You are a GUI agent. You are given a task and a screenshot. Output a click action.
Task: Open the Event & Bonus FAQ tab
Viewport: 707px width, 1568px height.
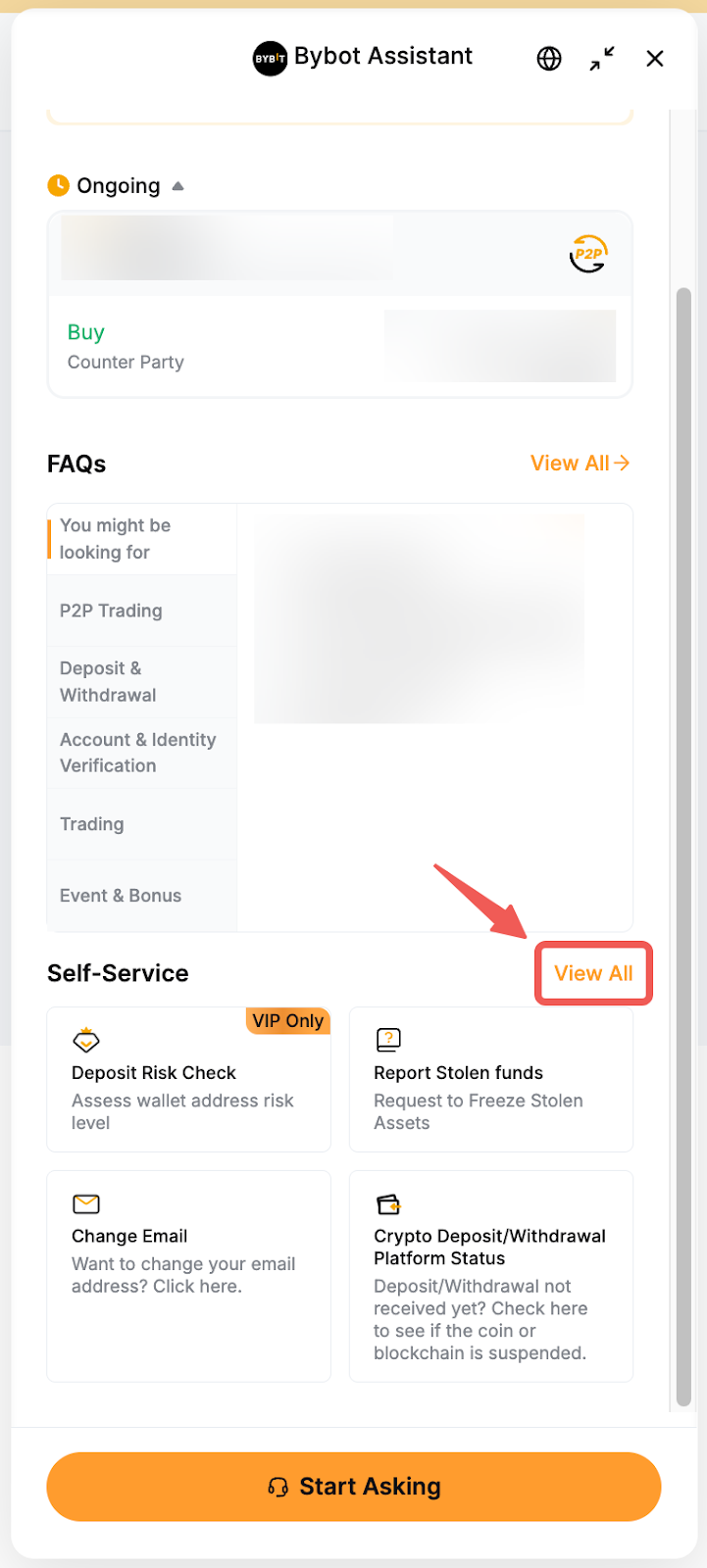[x=121, y=896]
